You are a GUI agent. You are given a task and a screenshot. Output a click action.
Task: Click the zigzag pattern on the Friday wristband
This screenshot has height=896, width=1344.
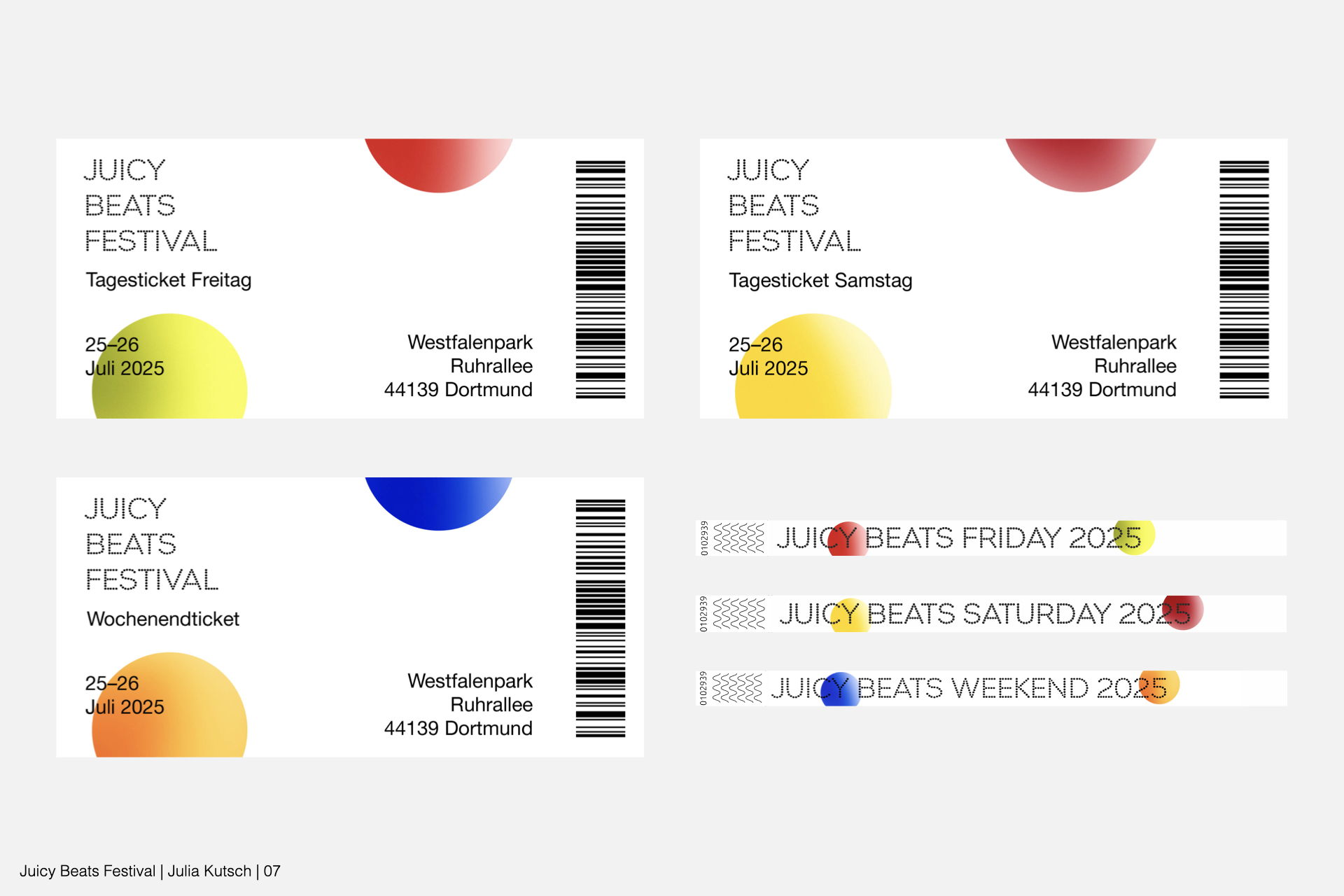[x=738, y=538]
